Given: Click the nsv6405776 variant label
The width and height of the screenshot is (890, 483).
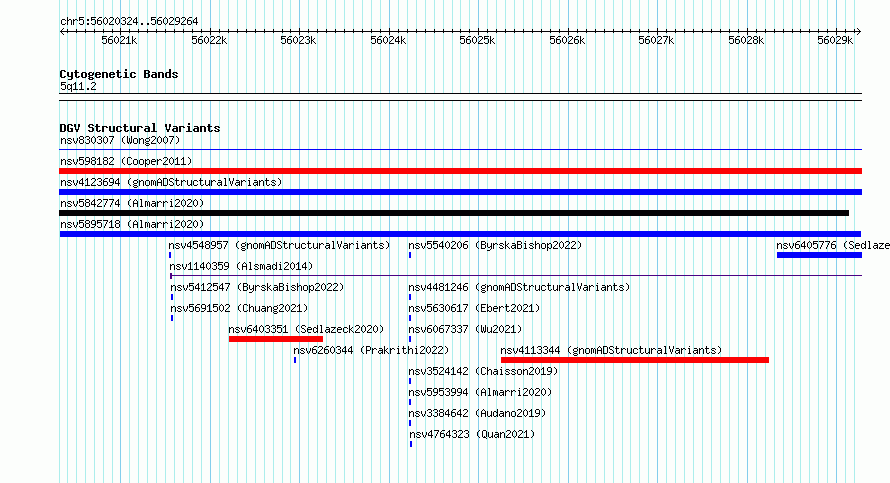Looking at the screenshot, I should click(x=833, y=245).
